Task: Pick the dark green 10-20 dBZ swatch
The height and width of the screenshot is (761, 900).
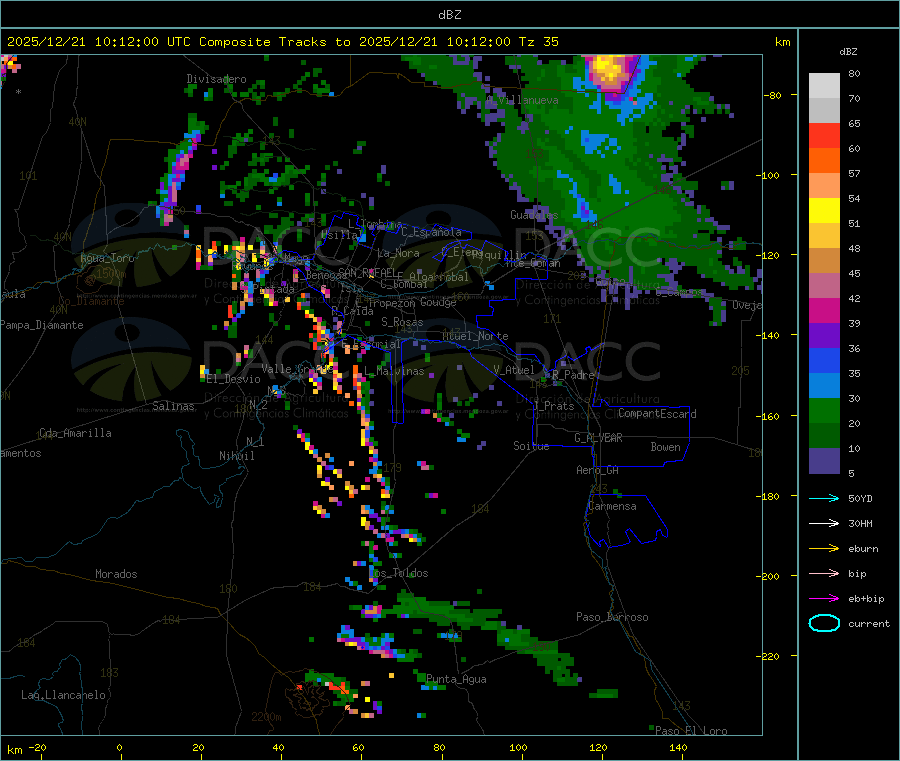Action: pyautogui.click(x=824, y=436)
